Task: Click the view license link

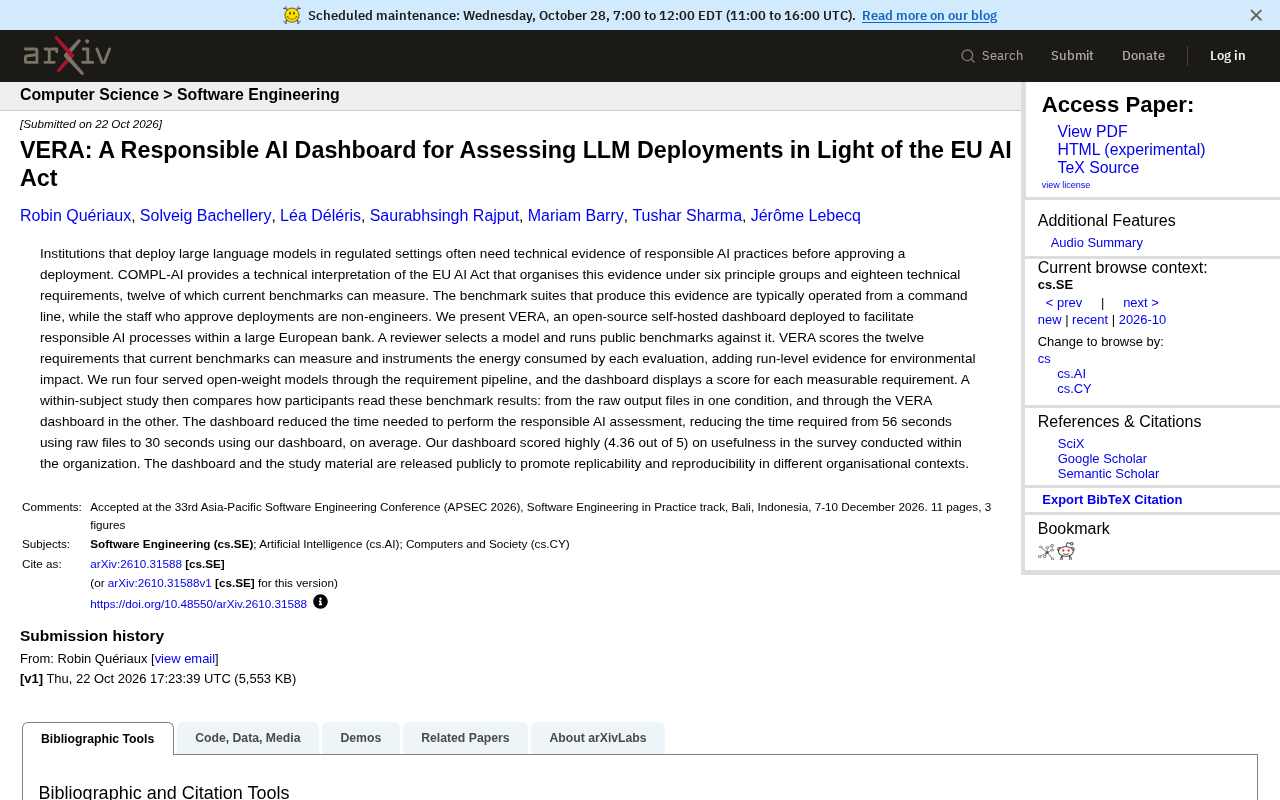Action: [x=1066, y=185]
